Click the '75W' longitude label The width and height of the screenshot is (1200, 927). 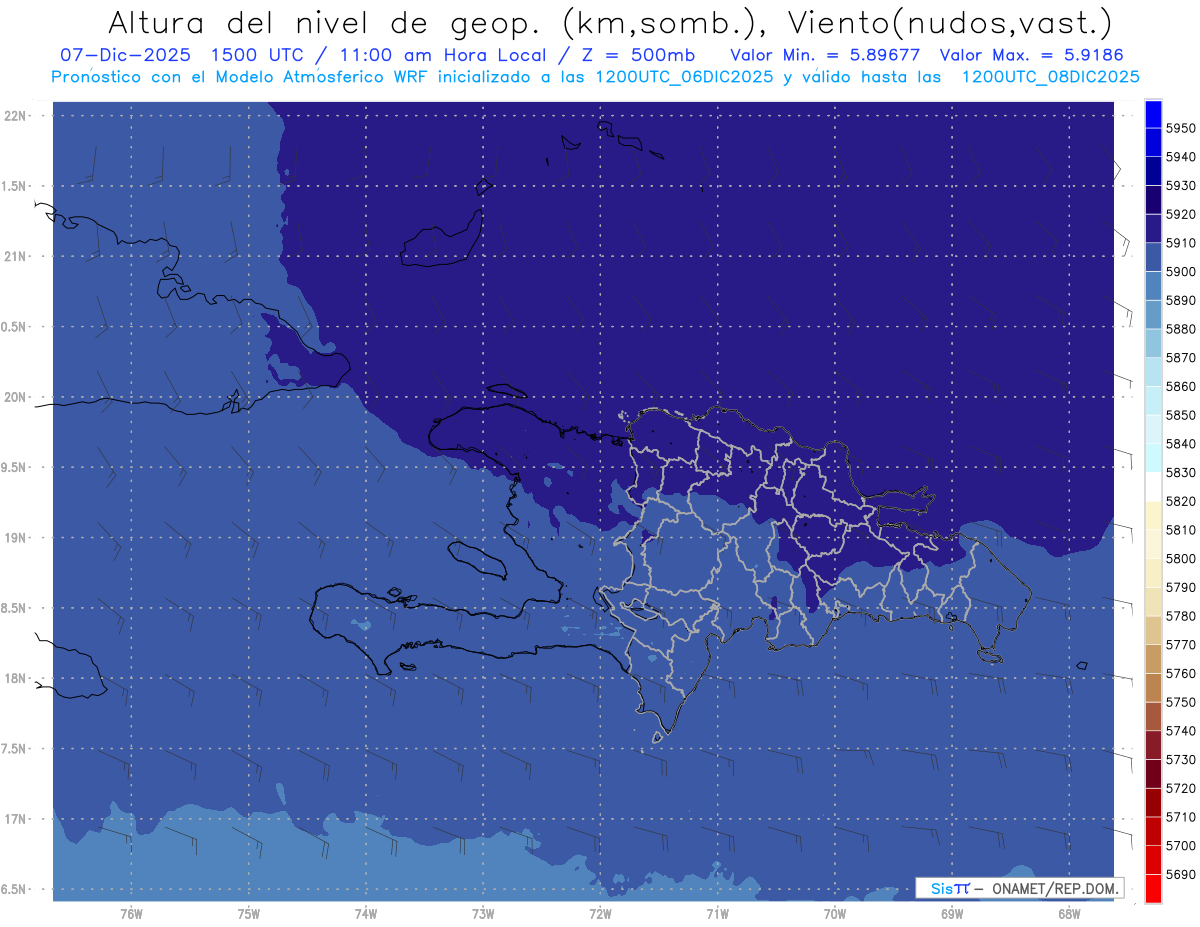(249, 914)
